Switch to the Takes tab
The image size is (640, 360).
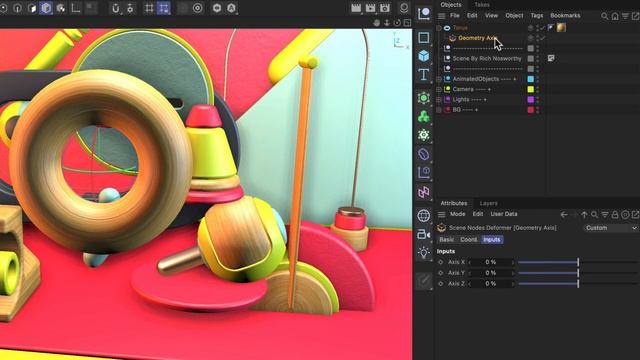(x=482, y=4)
